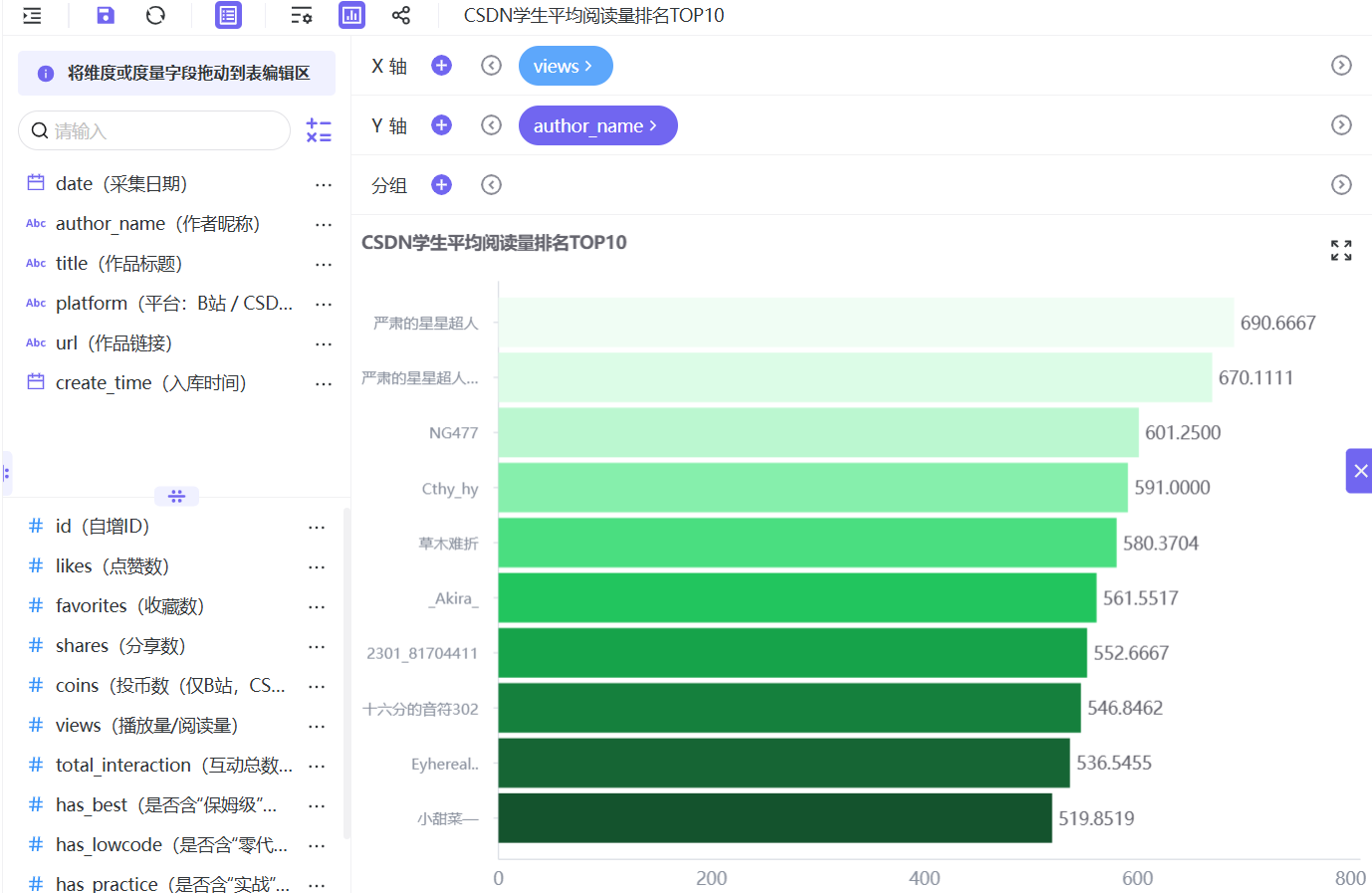This screenshot has width=1372, height=893.
Task: Select the title (作品标题) dimension field
Action: [x=118, y=264]
